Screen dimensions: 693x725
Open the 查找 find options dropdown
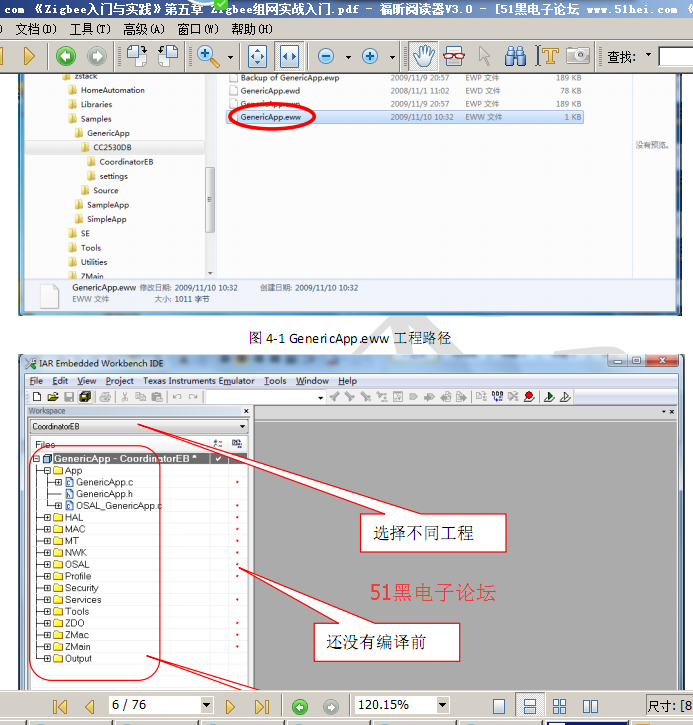point(648,55)
